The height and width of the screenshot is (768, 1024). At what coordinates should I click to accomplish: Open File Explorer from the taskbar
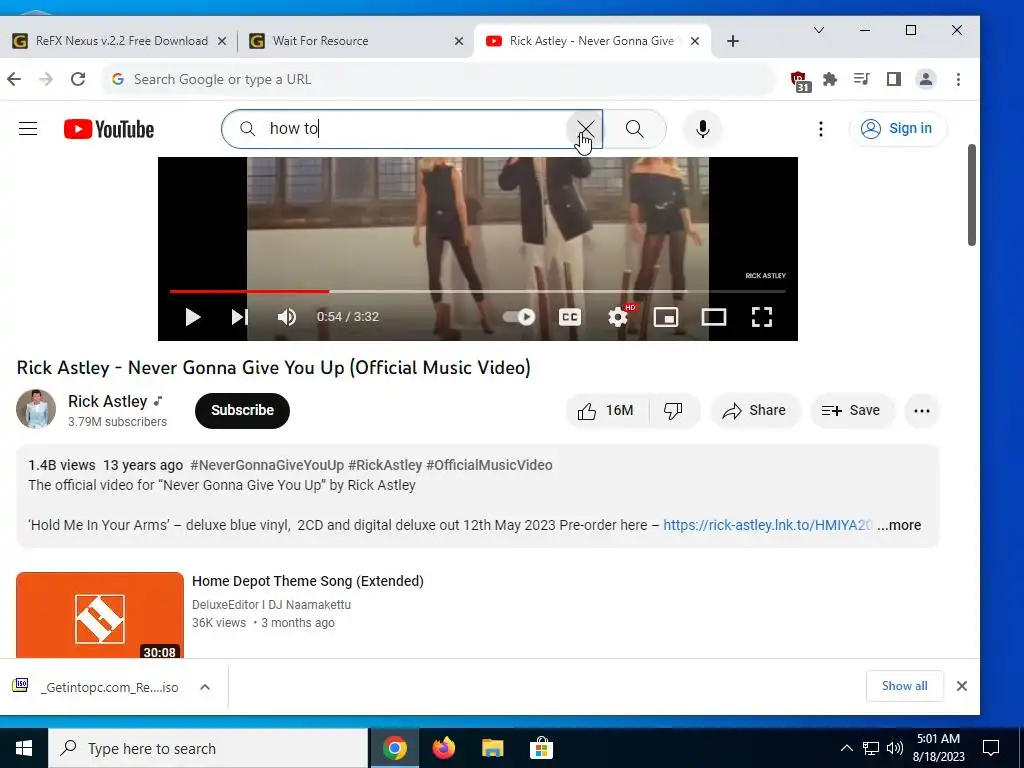492,748
